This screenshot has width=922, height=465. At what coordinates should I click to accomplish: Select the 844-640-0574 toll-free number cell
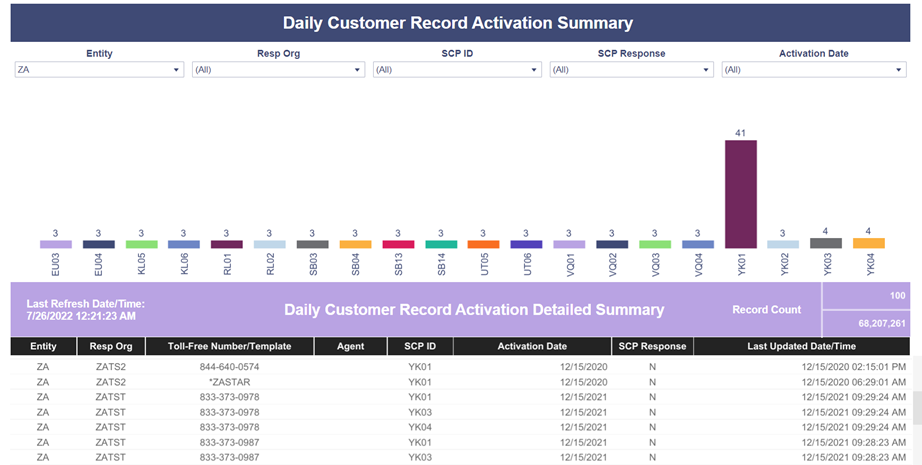click(x=229, y=367)
